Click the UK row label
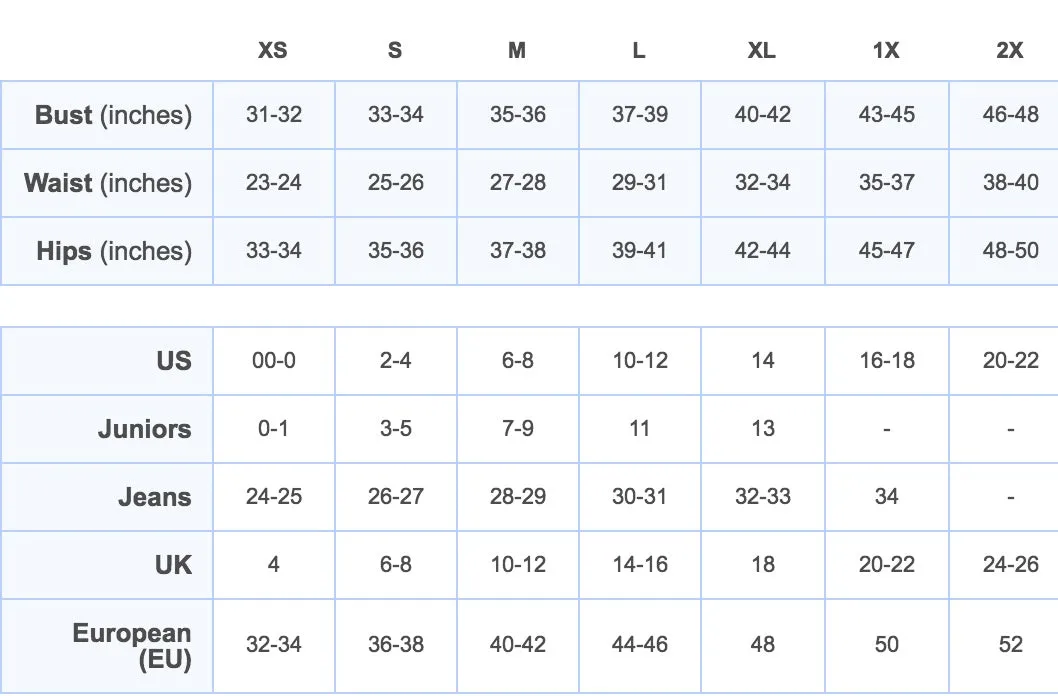Image resolution: width=1058 pixels, height=696 pixels. point(173,565)
